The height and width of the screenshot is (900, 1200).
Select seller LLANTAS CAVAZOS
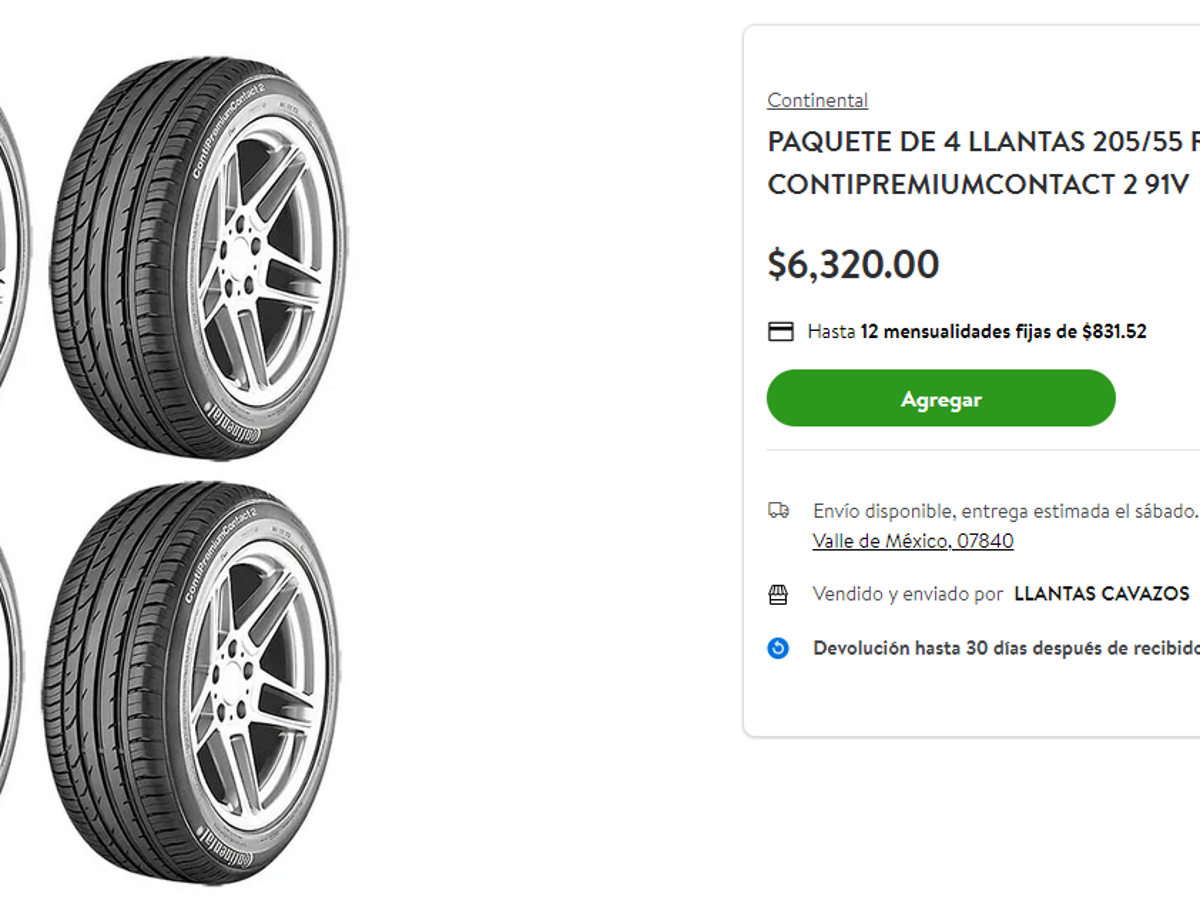coord(1102,593)
